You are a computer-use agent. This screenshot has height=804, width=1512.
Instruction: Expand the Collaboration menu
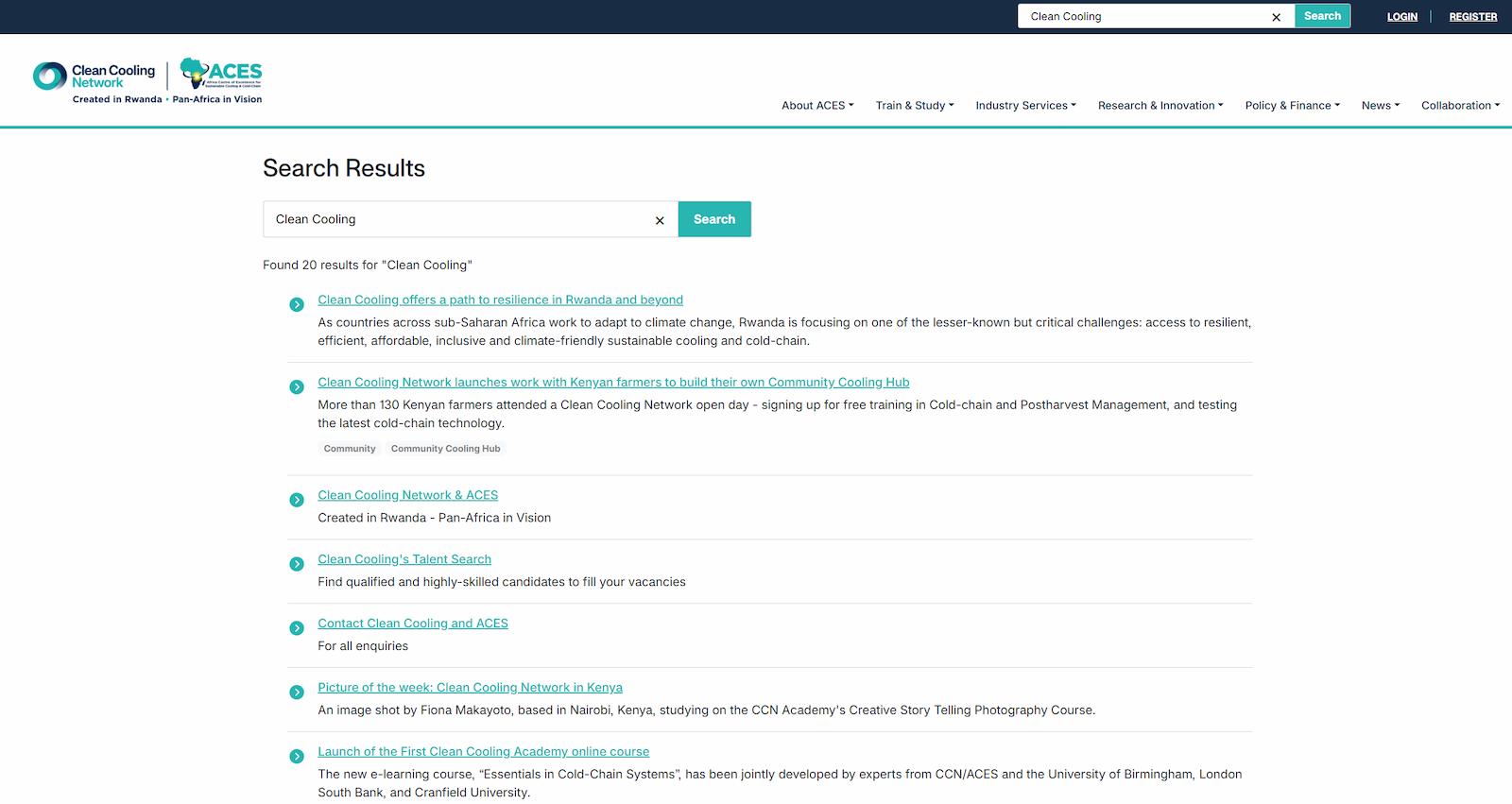(1461, 106)
